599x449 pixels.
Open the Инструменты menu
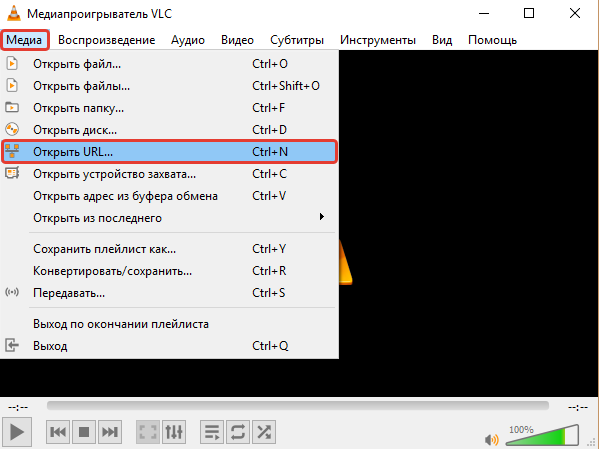coord(378,40)
